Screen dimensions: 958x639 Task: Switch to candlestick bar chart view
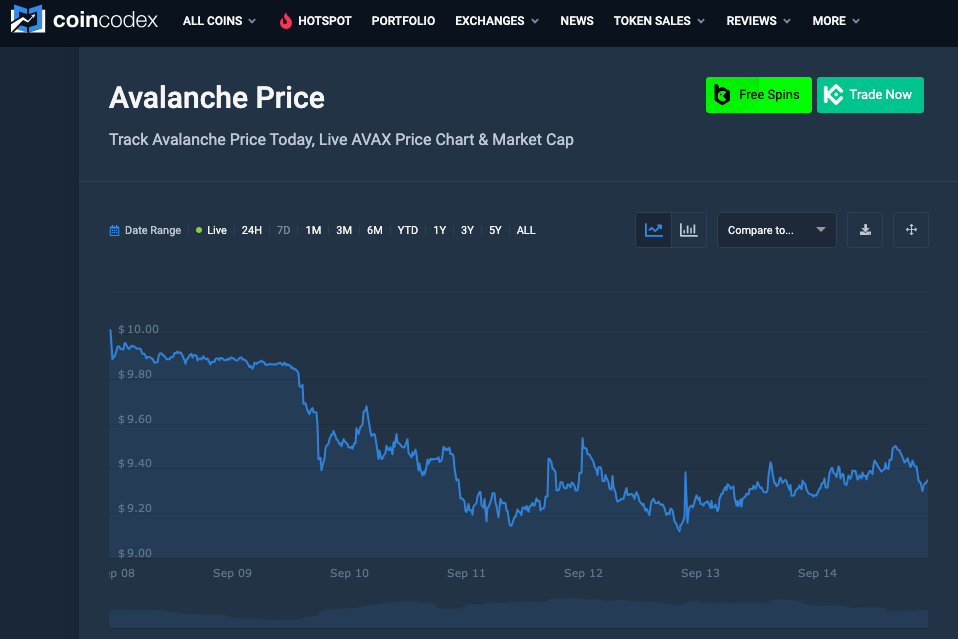click(x=689, y=230)
